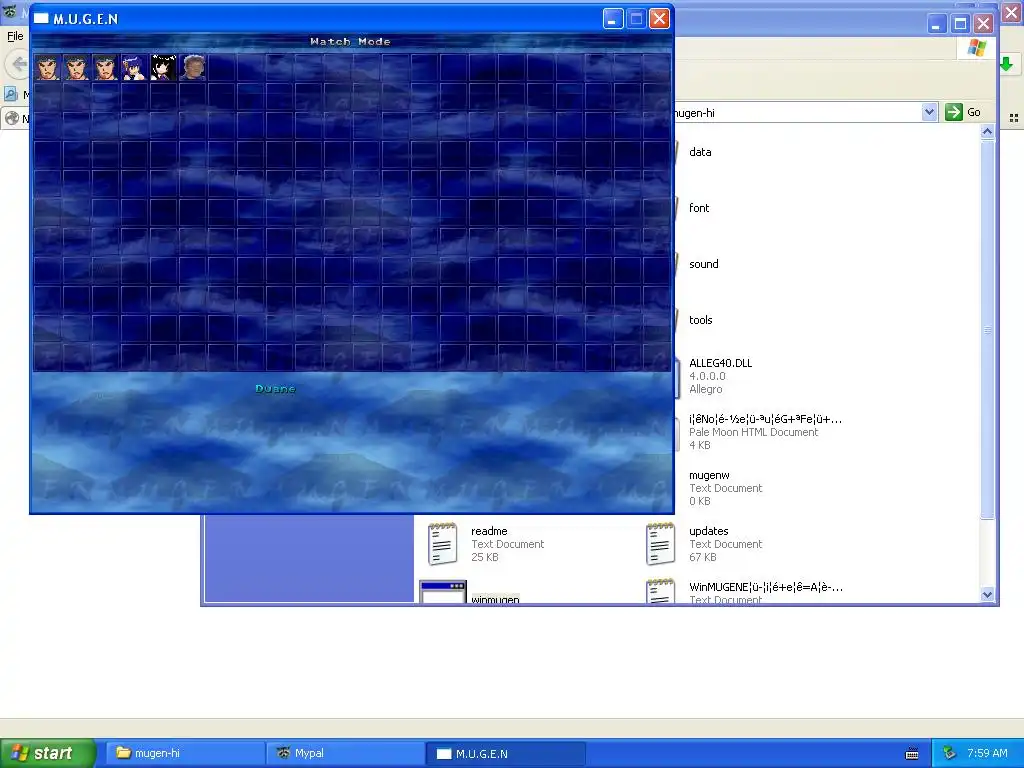The width and height of the screenshot is (1024, 768).
Task: Click the mugen-hi address field
Action: click(x=797, y=112)
